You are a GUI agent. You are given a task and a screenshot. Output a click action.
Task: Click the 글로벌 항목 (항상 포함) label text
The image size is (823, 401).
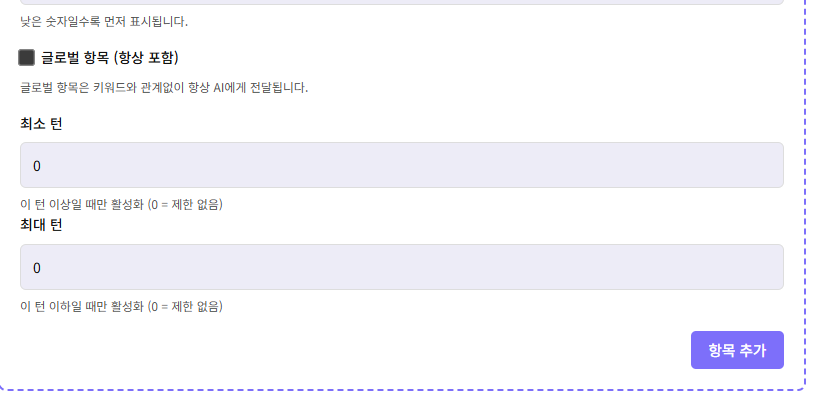pyautogui.click(x=109, y=58)
